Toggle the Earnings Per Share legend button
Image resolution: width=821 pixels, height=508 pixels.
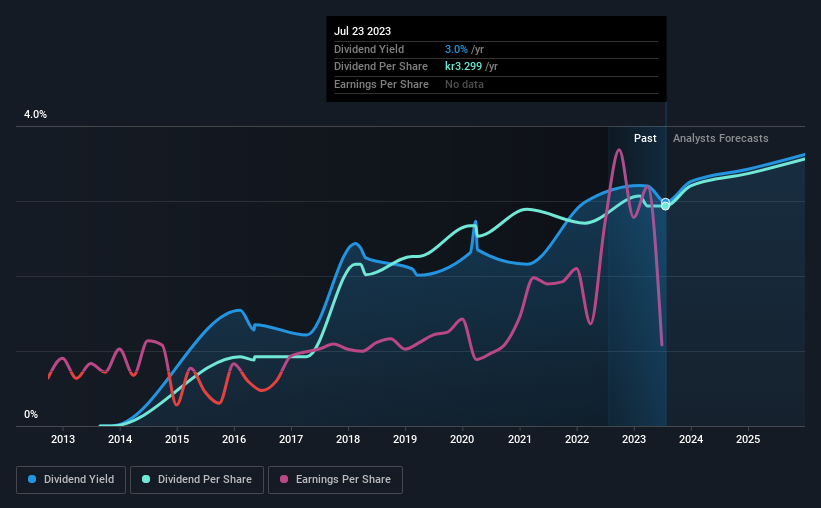pos(335,480)
